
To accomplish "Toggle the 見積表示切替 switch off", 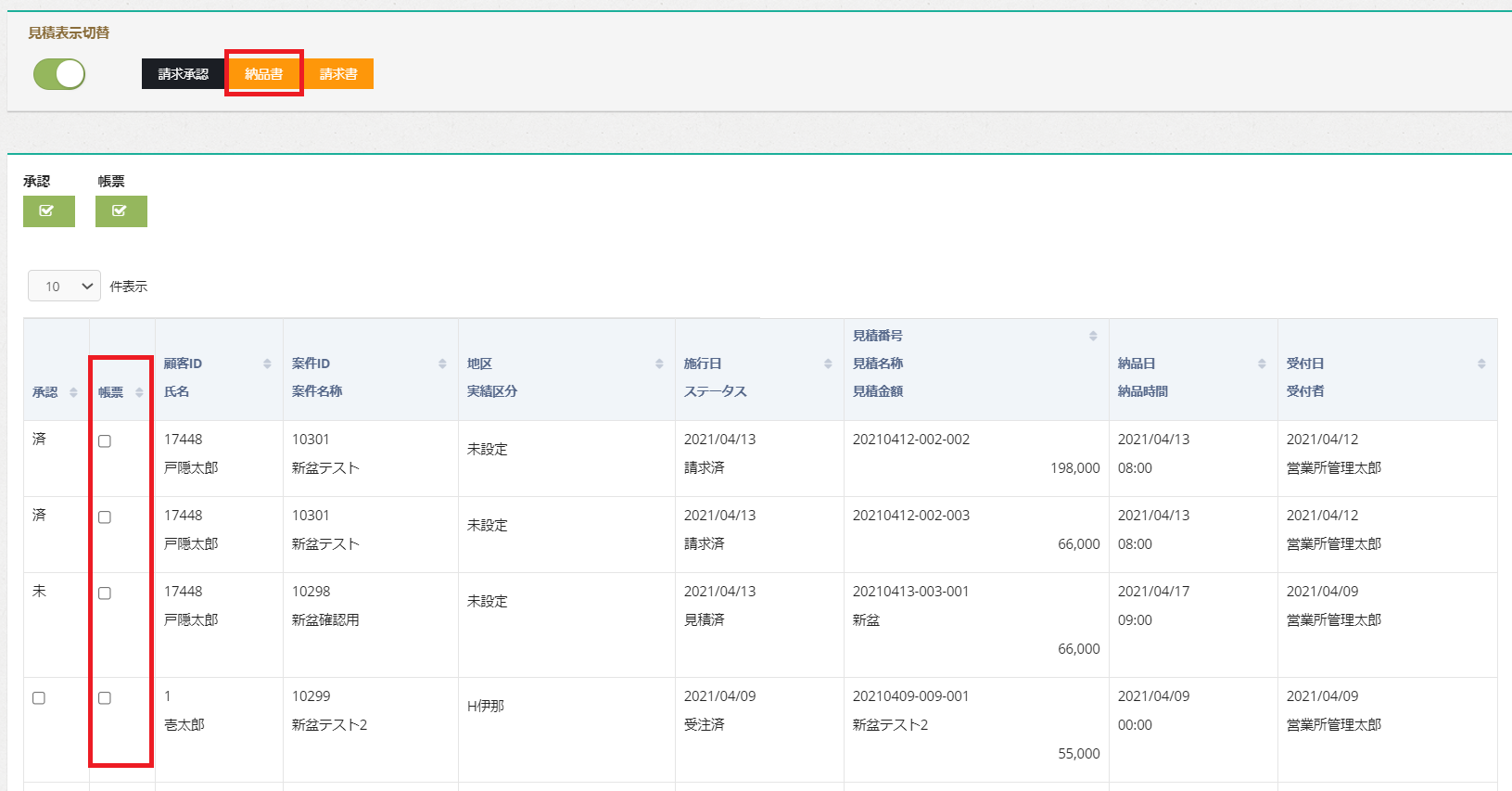I will [x=59, y=74].
